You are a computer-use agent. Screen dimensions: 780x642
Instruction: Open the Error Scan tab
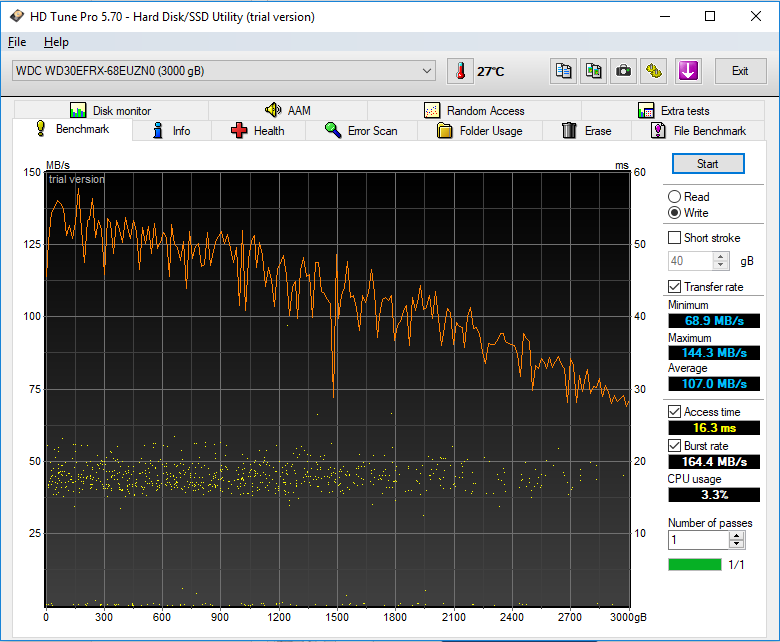(361, 131)
